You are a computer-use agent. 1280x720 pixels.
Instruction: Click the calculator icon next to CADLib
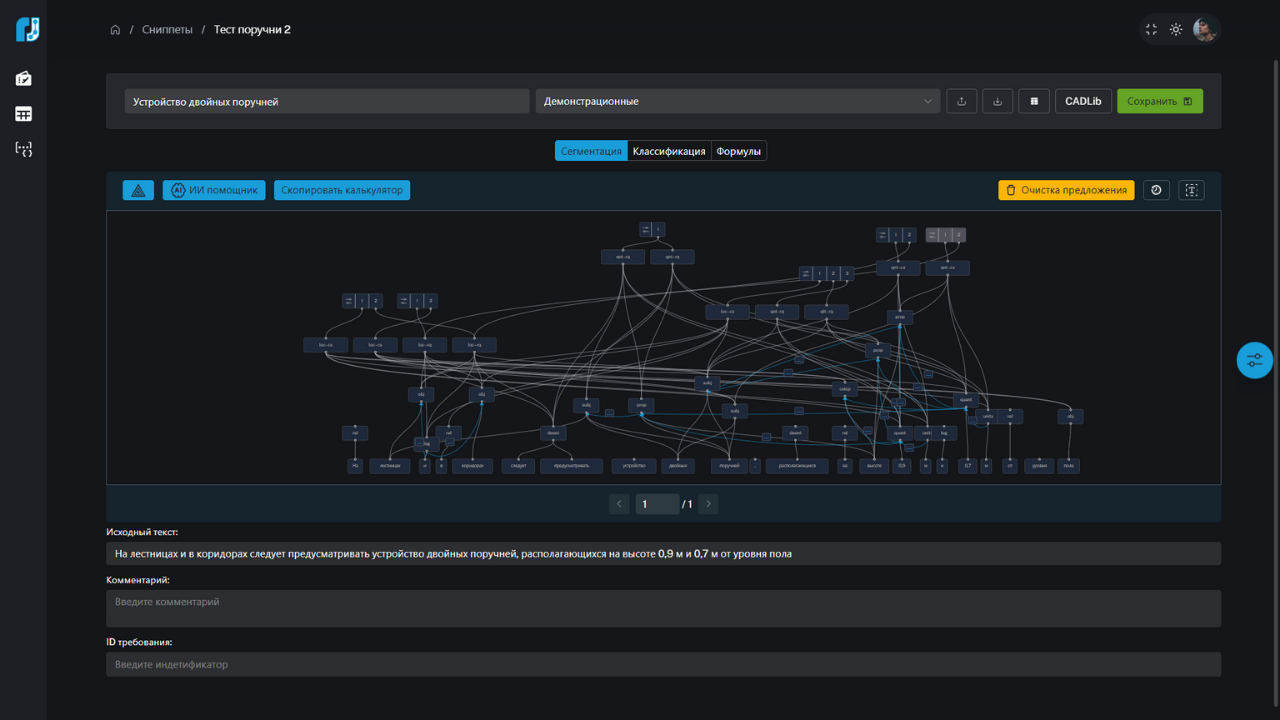click(1034, 101)
